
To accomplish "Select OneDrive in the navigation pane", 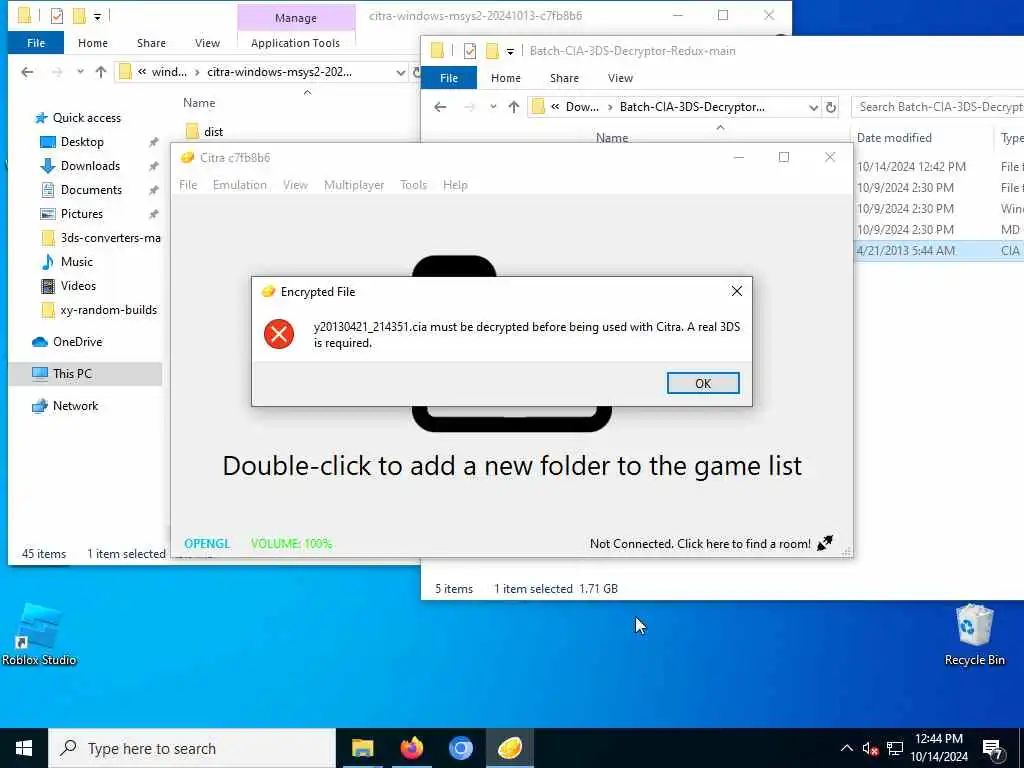I will point(77,342).
